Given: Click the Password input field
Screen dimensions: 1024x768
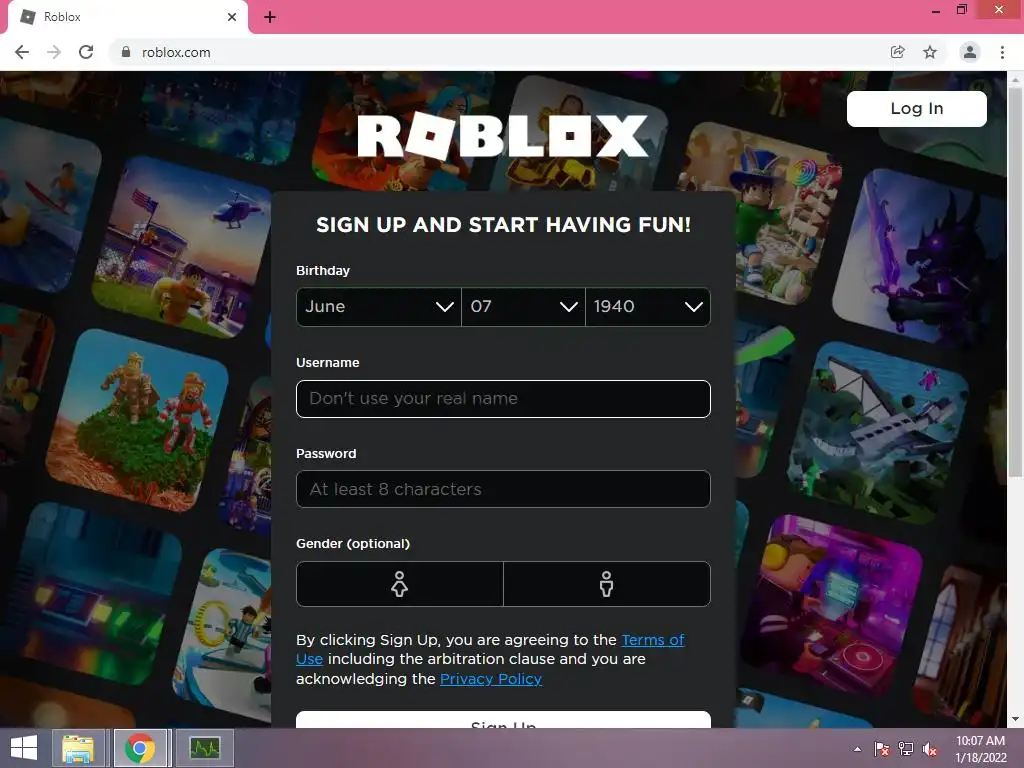Looking at the screenshot, I should pyautogui.click(x=503, y=489).
